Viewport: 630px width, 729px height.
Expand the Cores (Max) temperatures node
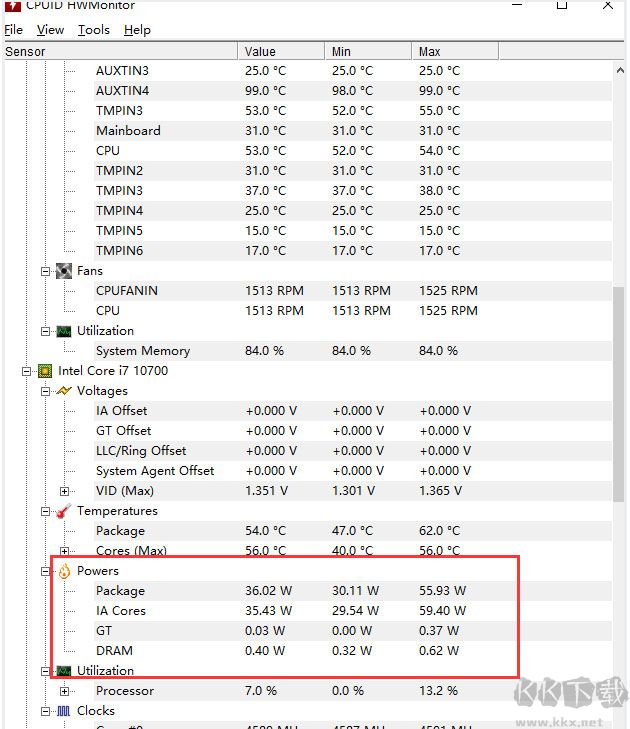click(64, 551)
